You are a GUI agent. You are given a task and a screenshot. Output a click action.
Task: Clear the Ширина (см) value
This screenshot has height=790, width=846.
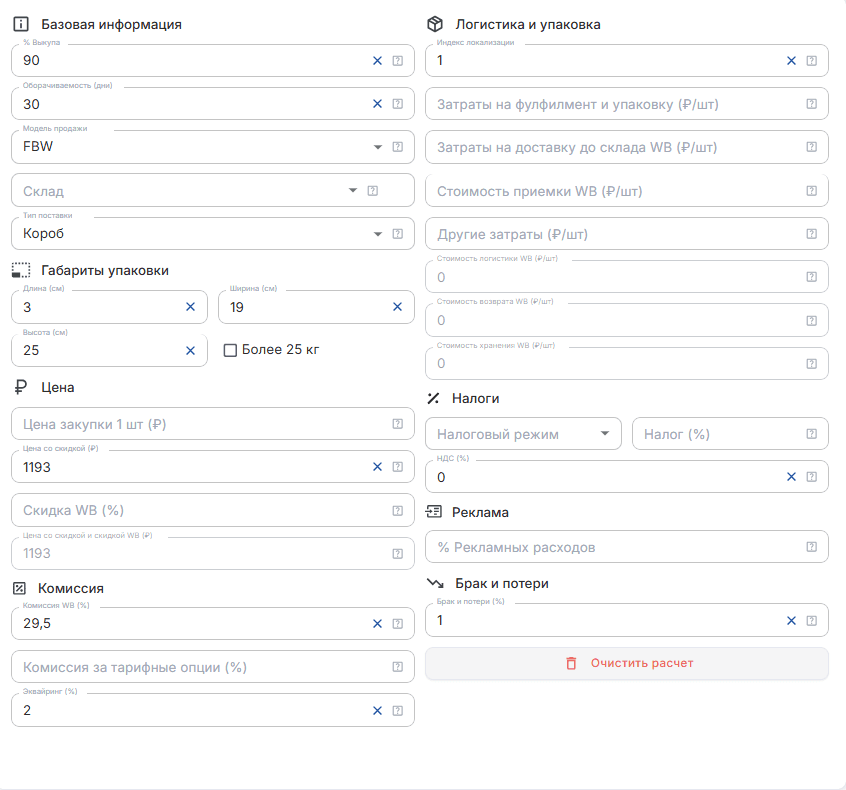398,307
